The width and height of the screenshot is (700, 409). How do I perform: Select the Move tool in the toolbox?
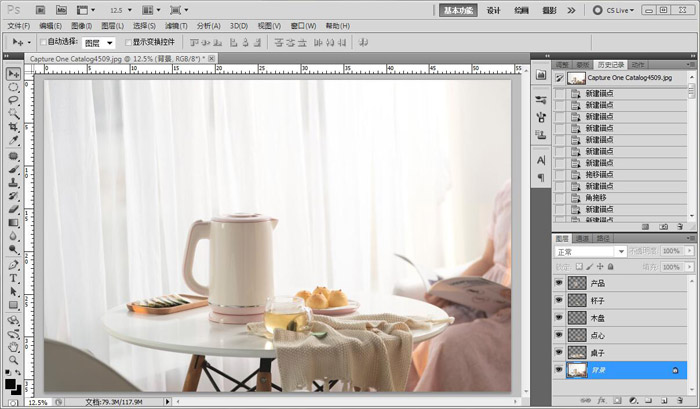[x=14, y=74]
